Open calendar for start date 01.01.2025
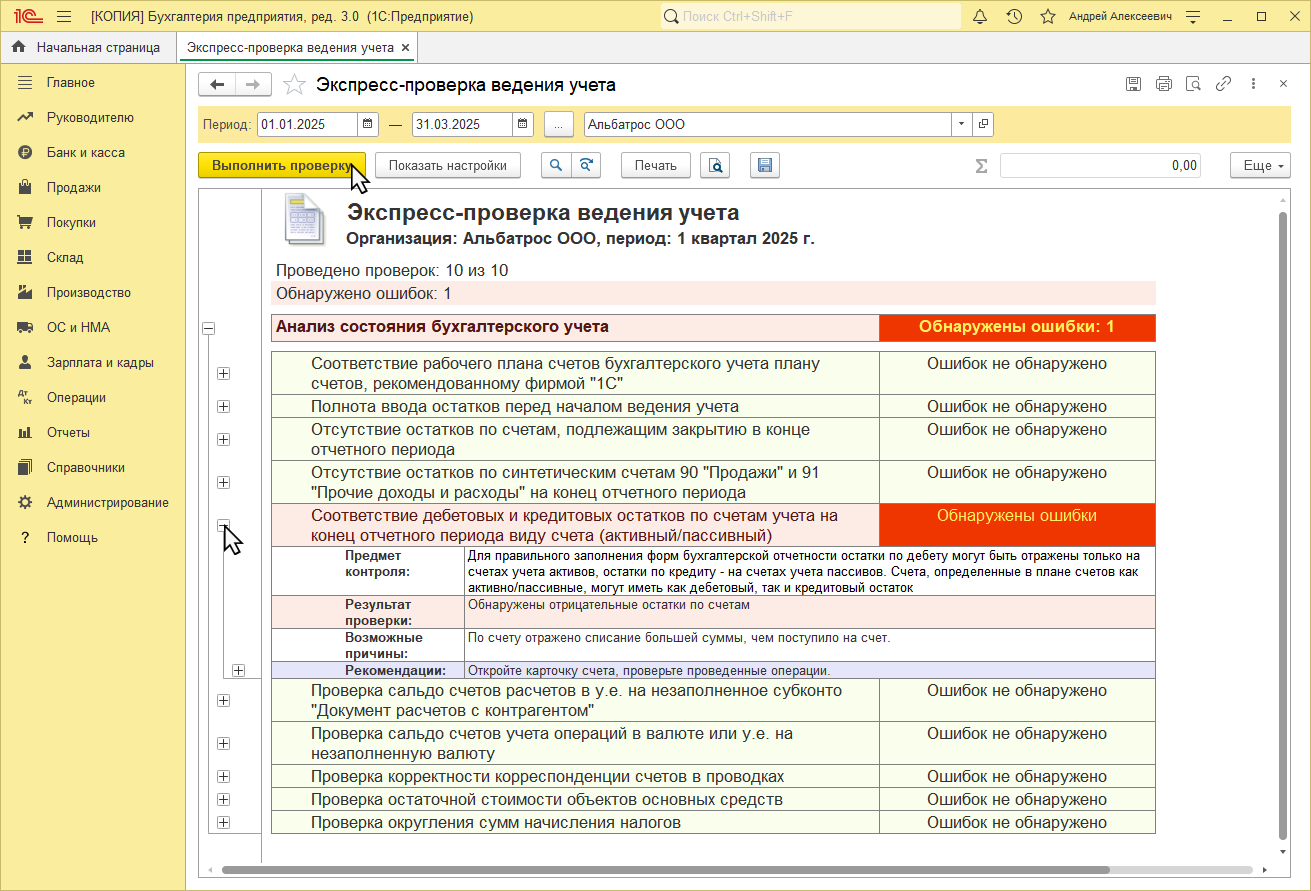1311x891 pixels. point(368,124)
